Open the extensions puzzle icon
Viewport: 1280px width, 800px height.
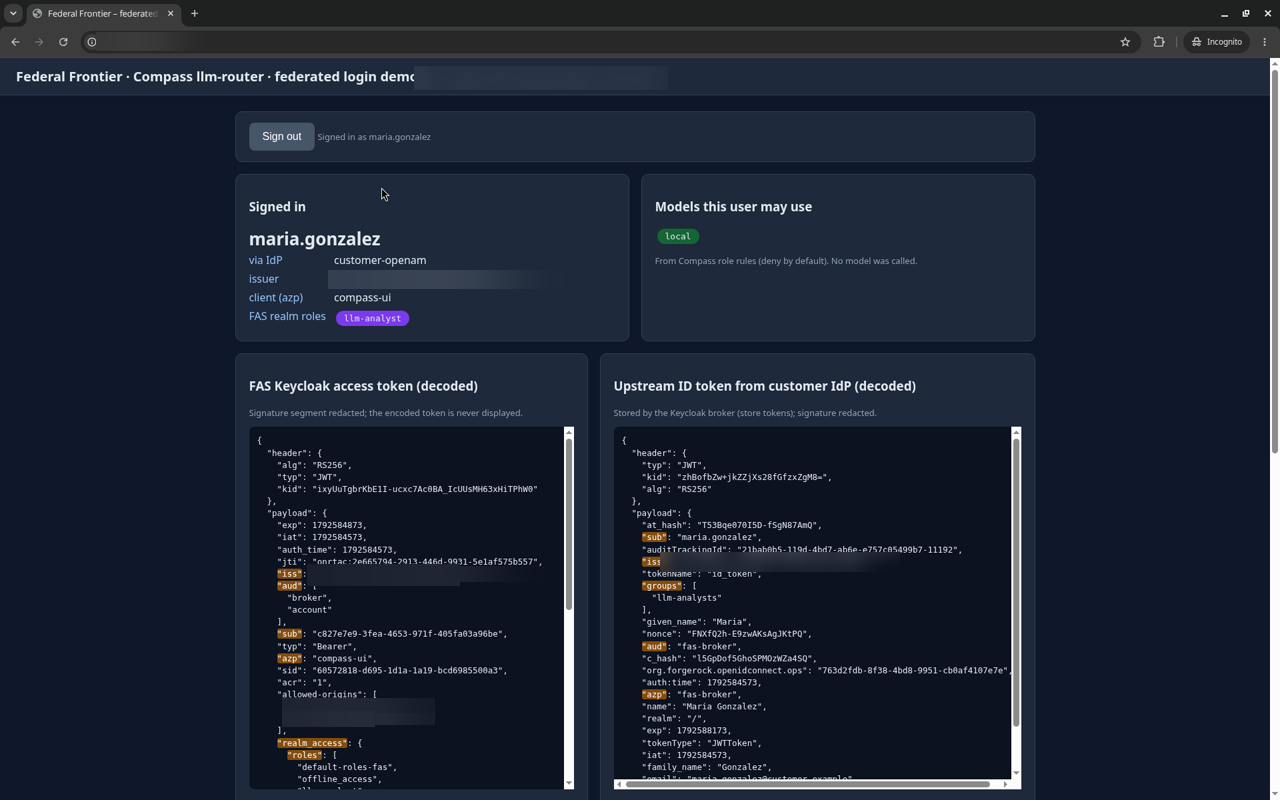[1159, 42]
